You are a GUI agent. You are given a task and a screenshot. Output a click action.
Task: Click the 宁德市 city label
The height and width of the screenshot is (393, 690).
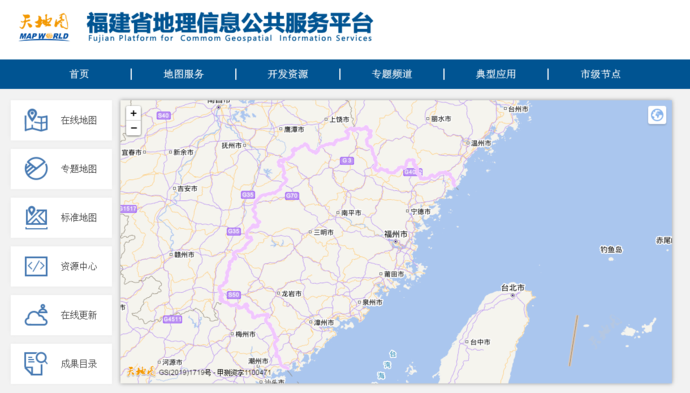click(420, 211)
